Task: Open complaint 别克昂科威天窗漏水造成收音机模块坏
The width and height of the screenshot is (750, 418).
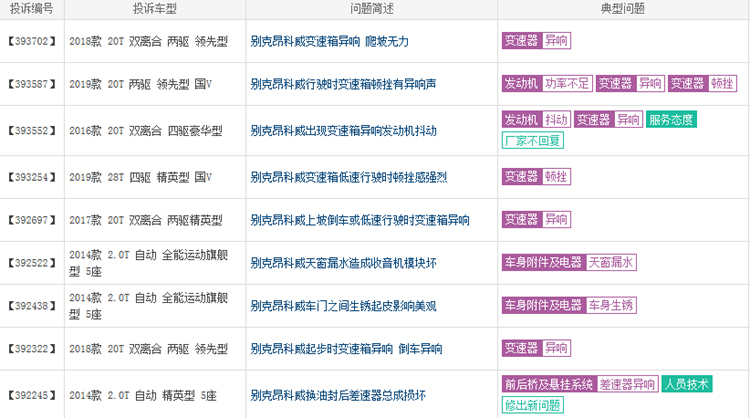Action: [343, 263]
